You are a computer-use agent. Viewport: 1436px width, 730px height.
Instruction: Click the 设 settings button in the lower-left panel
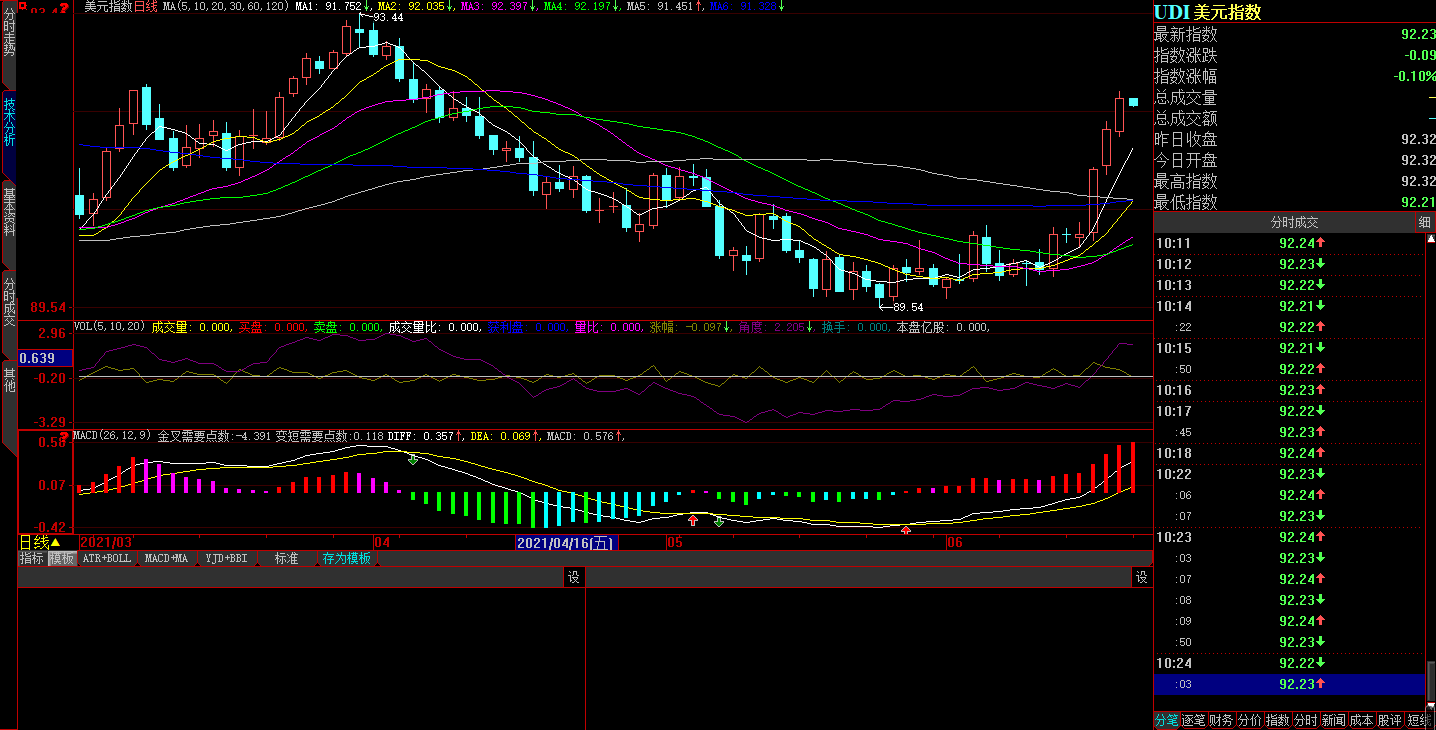[x=574, y=577]
